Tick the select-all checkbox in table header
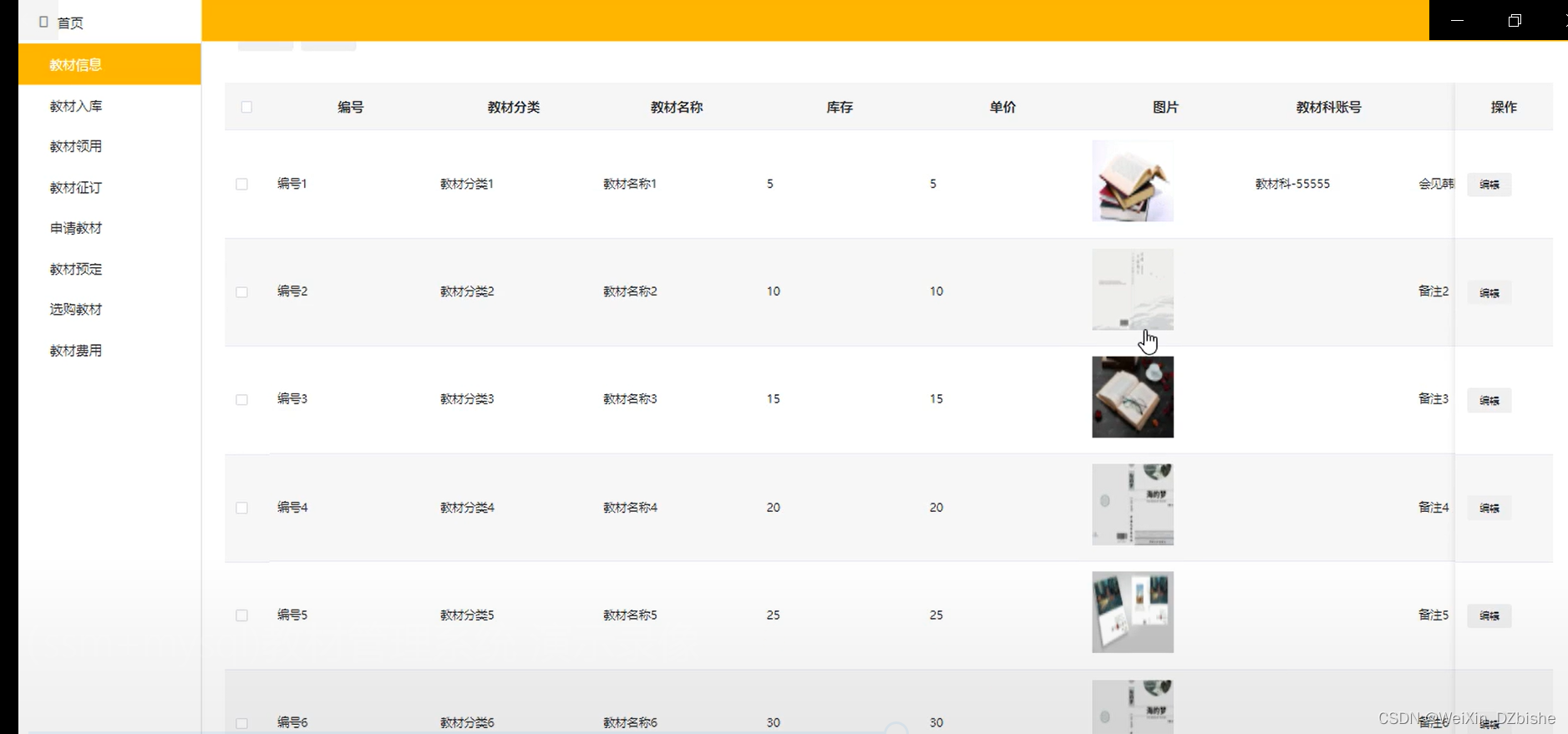1568x734 pixels. [246, 107]
